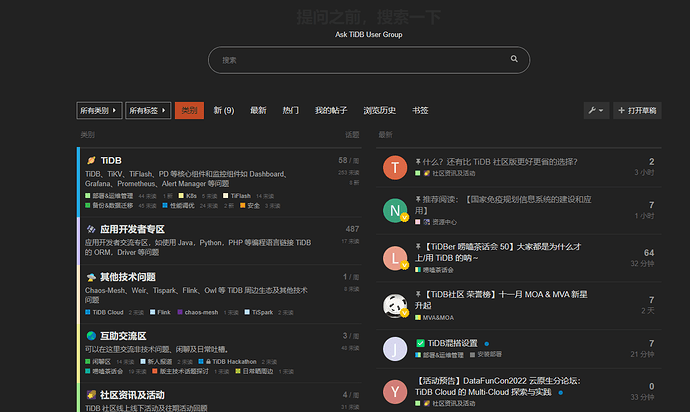Click green solved checkmark on TiDB混搭设置
The height and width of the screenshot is (412, 690).
coord(420,343)
